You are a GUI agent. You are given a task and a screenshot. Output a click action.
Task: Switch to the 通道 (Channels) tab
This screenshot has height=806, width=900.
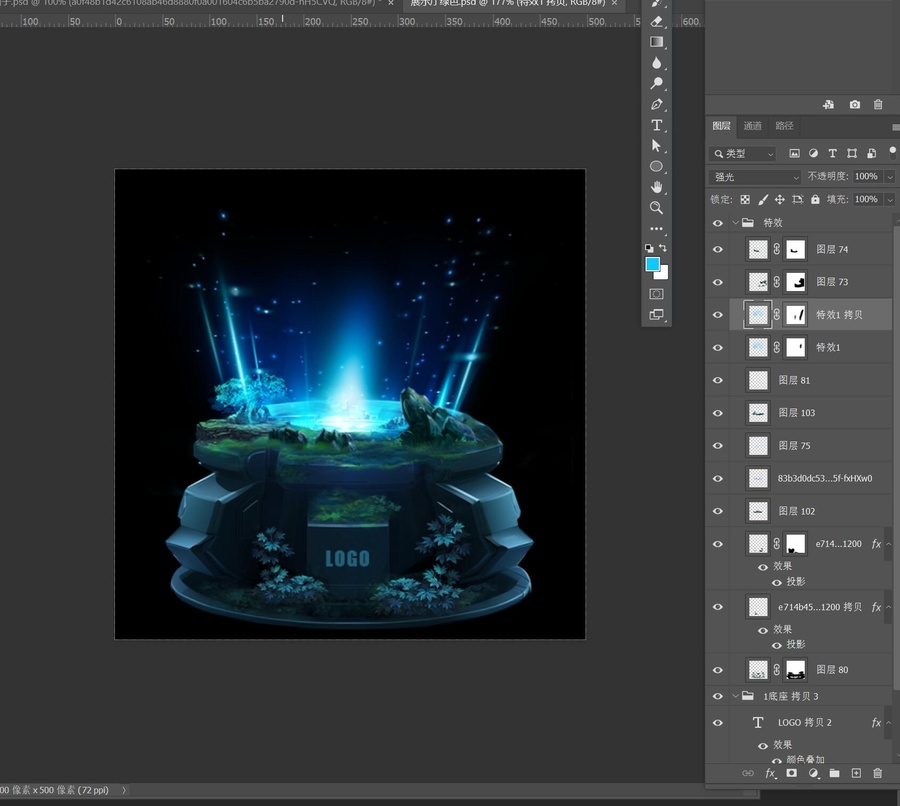click(x=752, y=126)
